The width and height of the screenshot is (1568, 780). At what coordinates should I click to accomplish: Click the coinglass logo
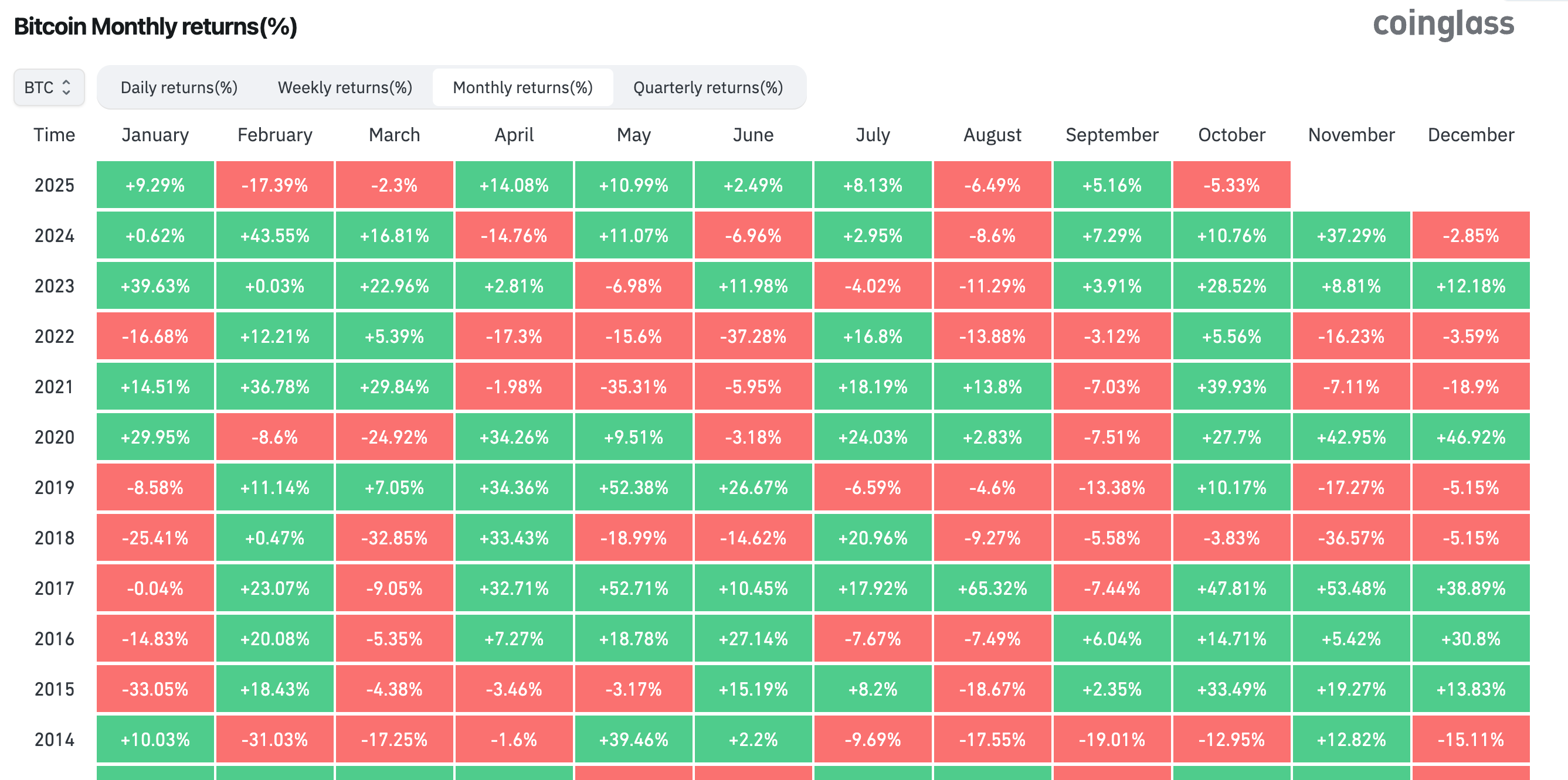point(1443,25)
